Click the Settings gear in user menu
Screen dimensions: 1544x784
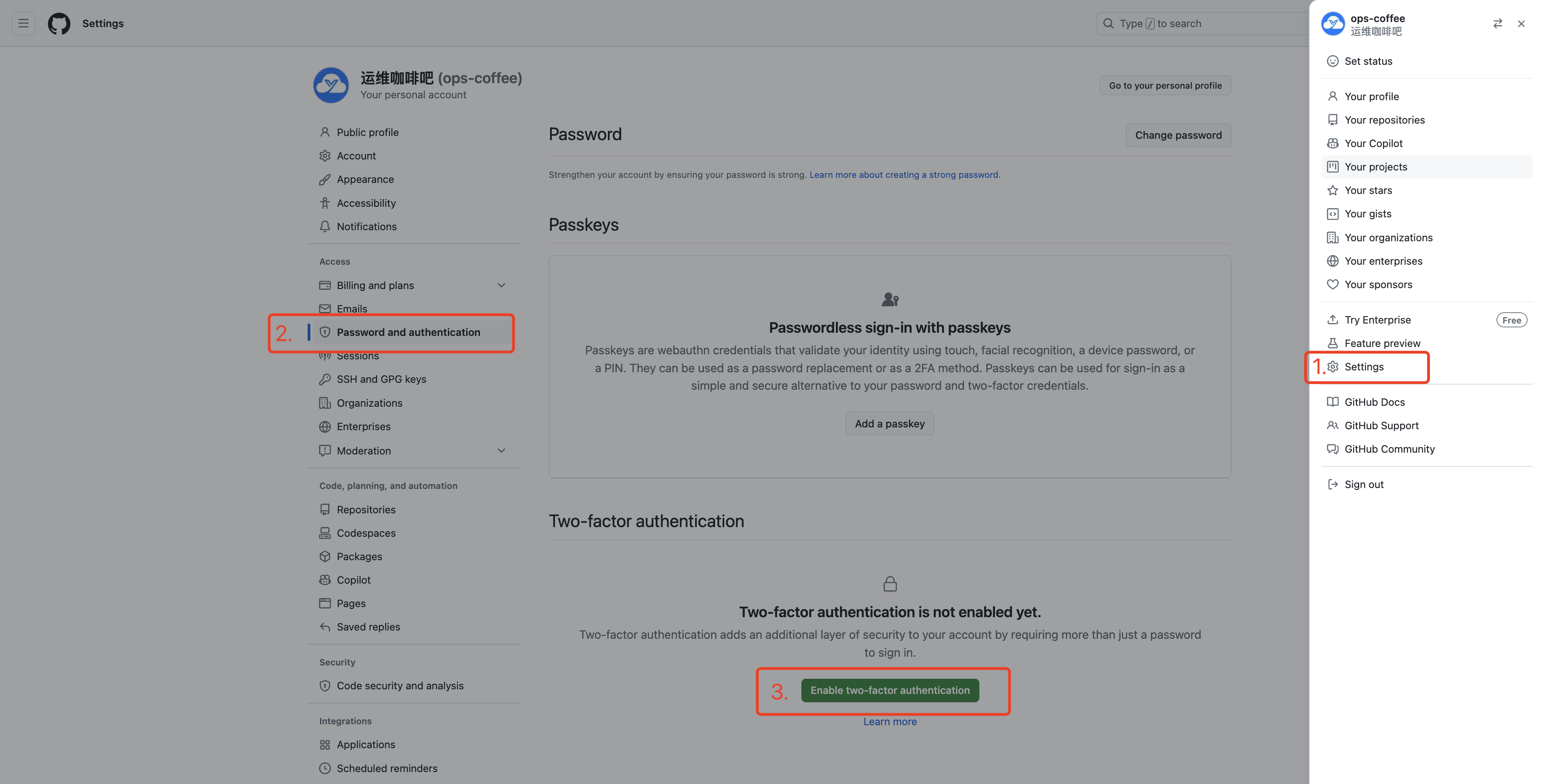pyautogui.click(x=1332, y=367)
